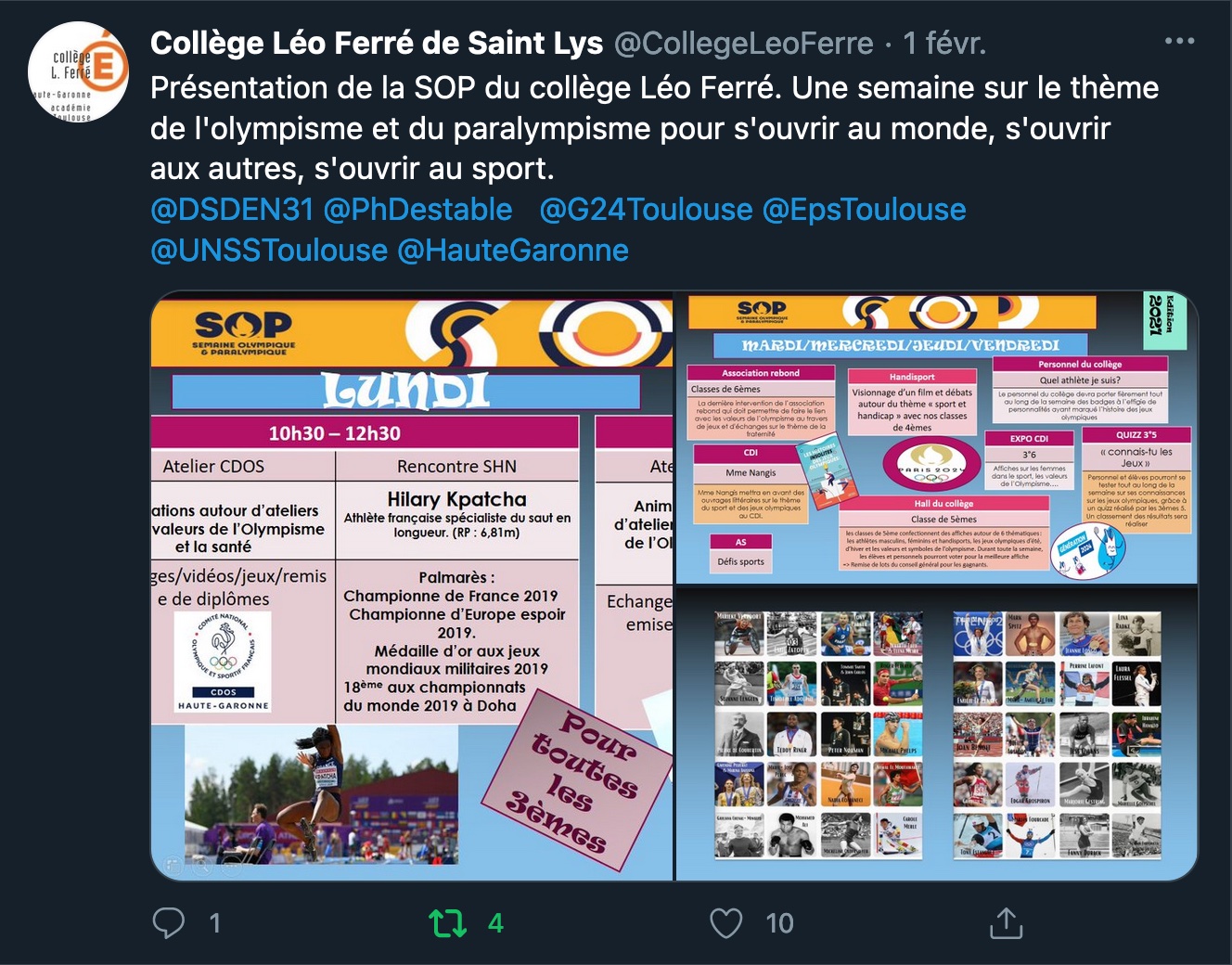Image resolution: width=1232 pixels, height=965 pixels.
Task: Open the Collège Léo Ferré profile avatar
Action: 79,72
